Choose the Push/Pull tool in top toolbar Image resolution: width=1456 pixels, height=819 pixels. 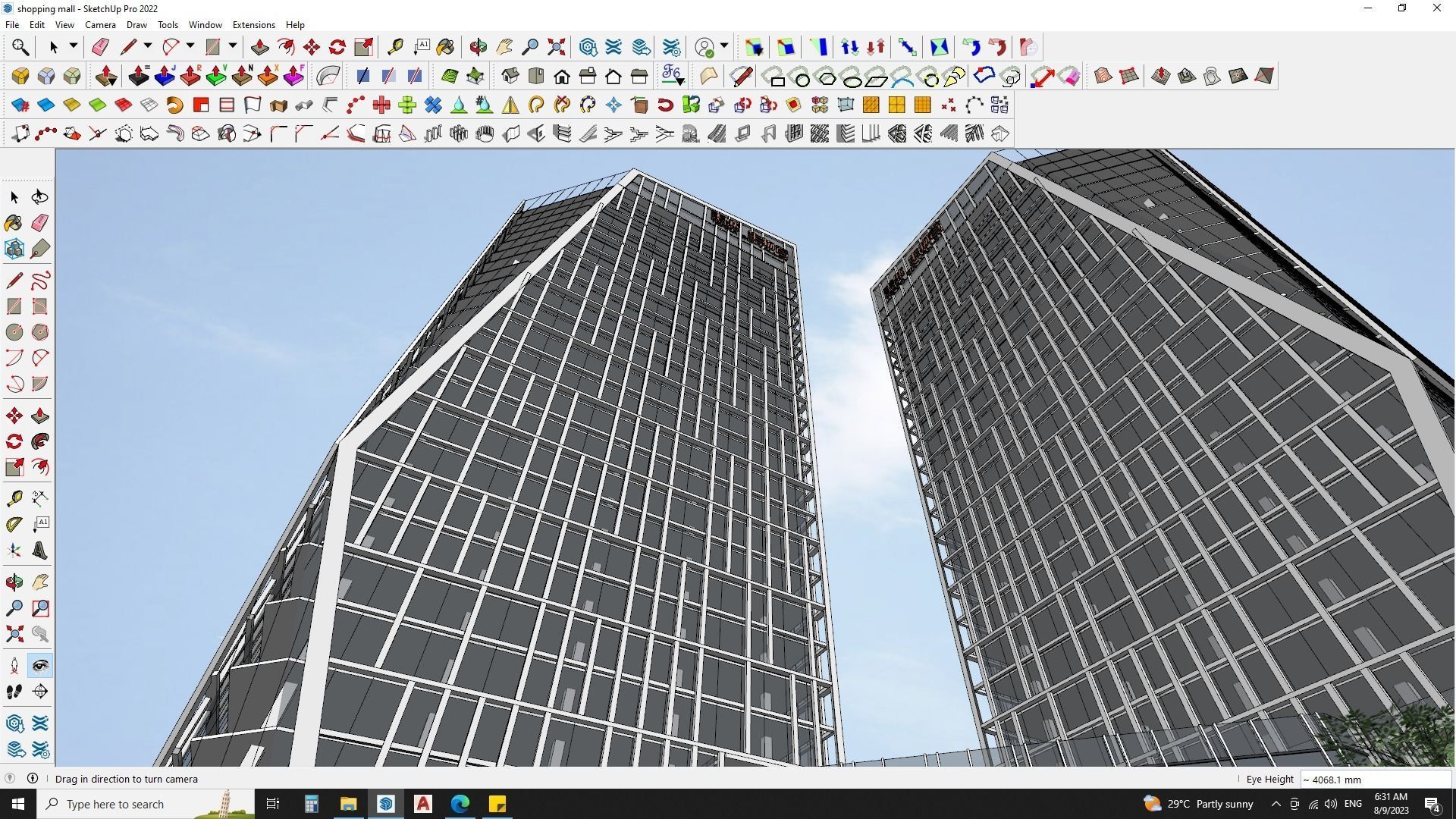[x=259, y=47]
